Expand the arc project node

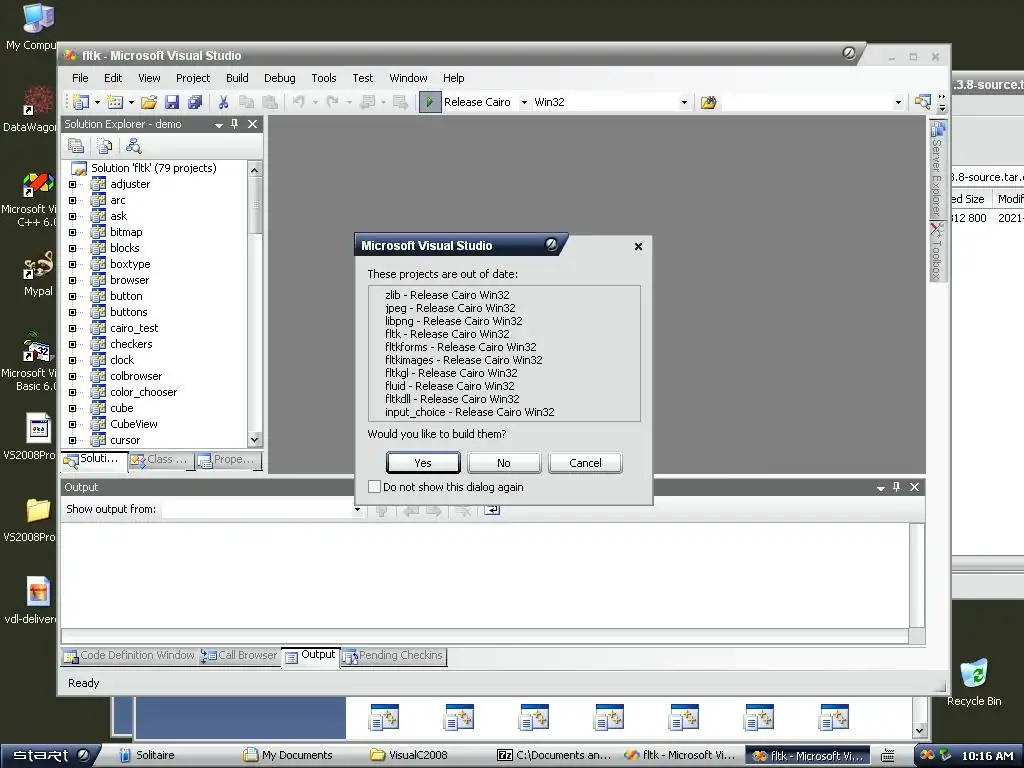72,200
